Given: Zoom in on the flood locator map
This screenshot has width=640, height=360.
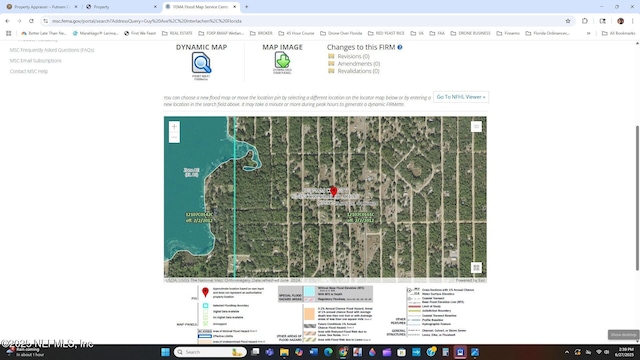Looking at the screenshot, I should 174,127.
